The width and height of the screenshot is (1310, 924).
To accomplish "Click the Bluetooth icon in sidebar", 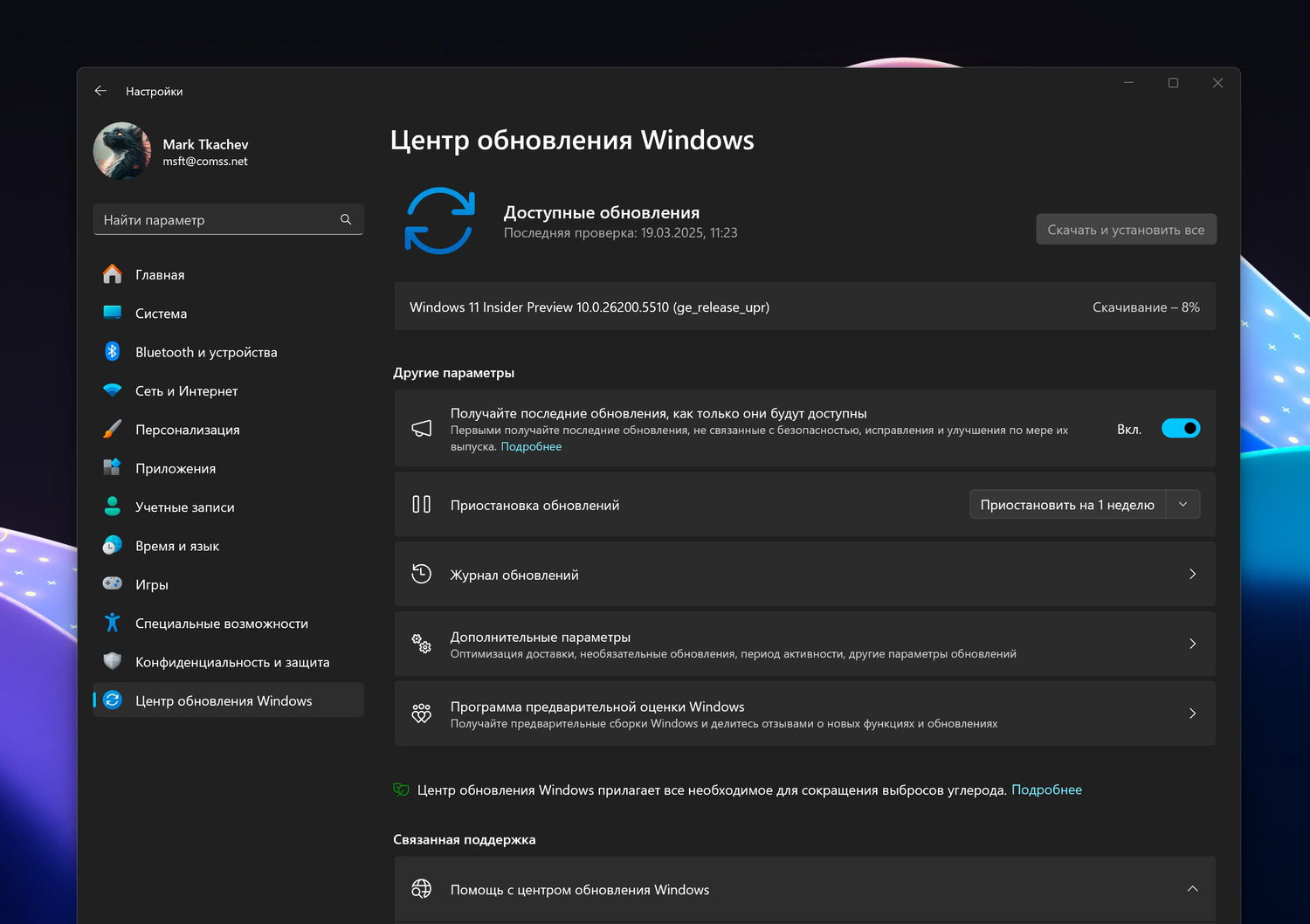I will [113, 352].
